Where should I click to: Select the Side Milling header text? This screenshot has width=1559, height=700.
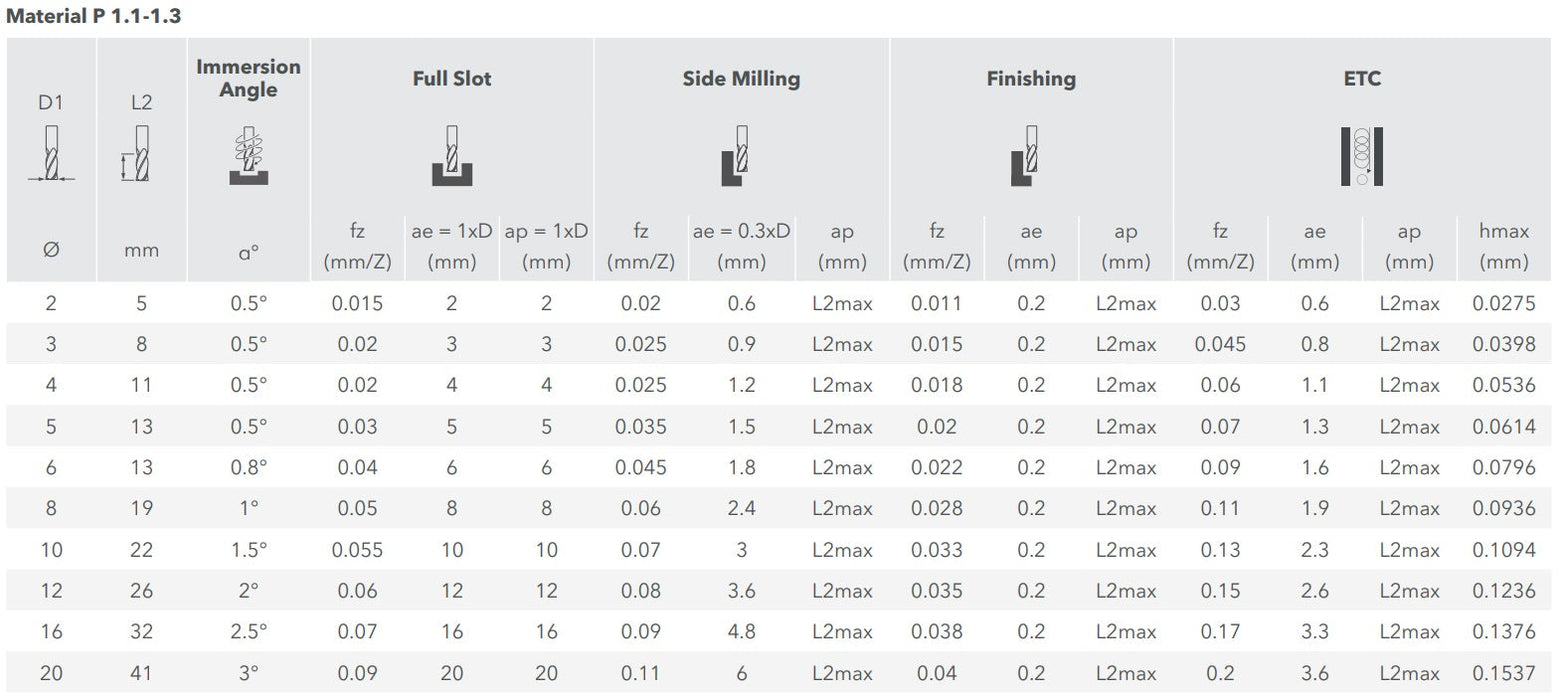741,78
